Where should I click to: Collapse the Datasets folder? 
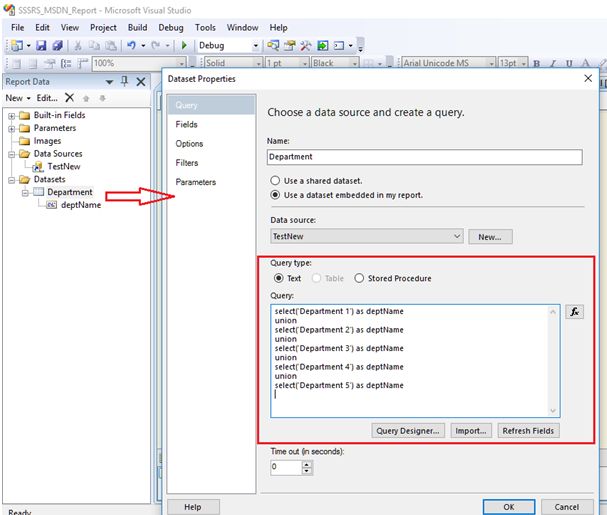coord(12,180)
